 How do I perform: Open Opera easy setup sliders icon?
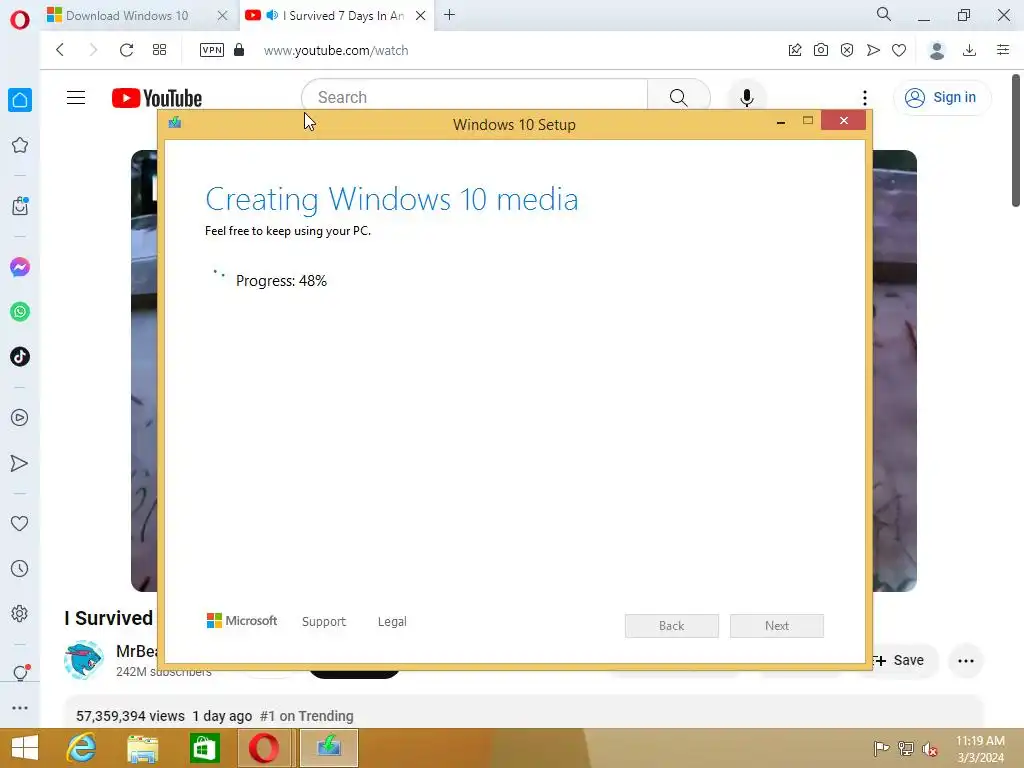1003,50
